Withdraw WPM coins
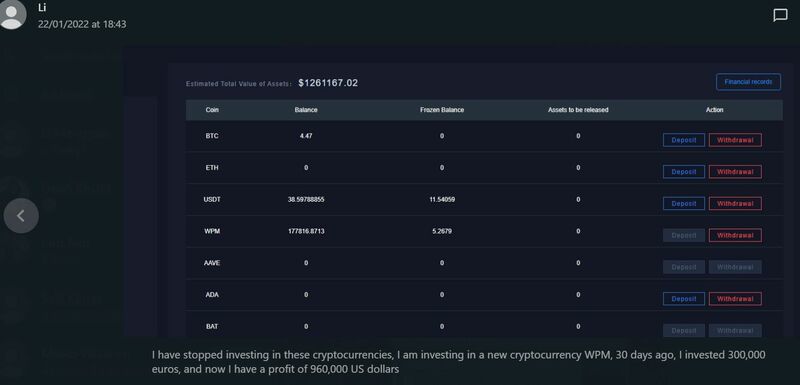Image resolution: width=800 pixels, height=385 pixels. [735, 235]
